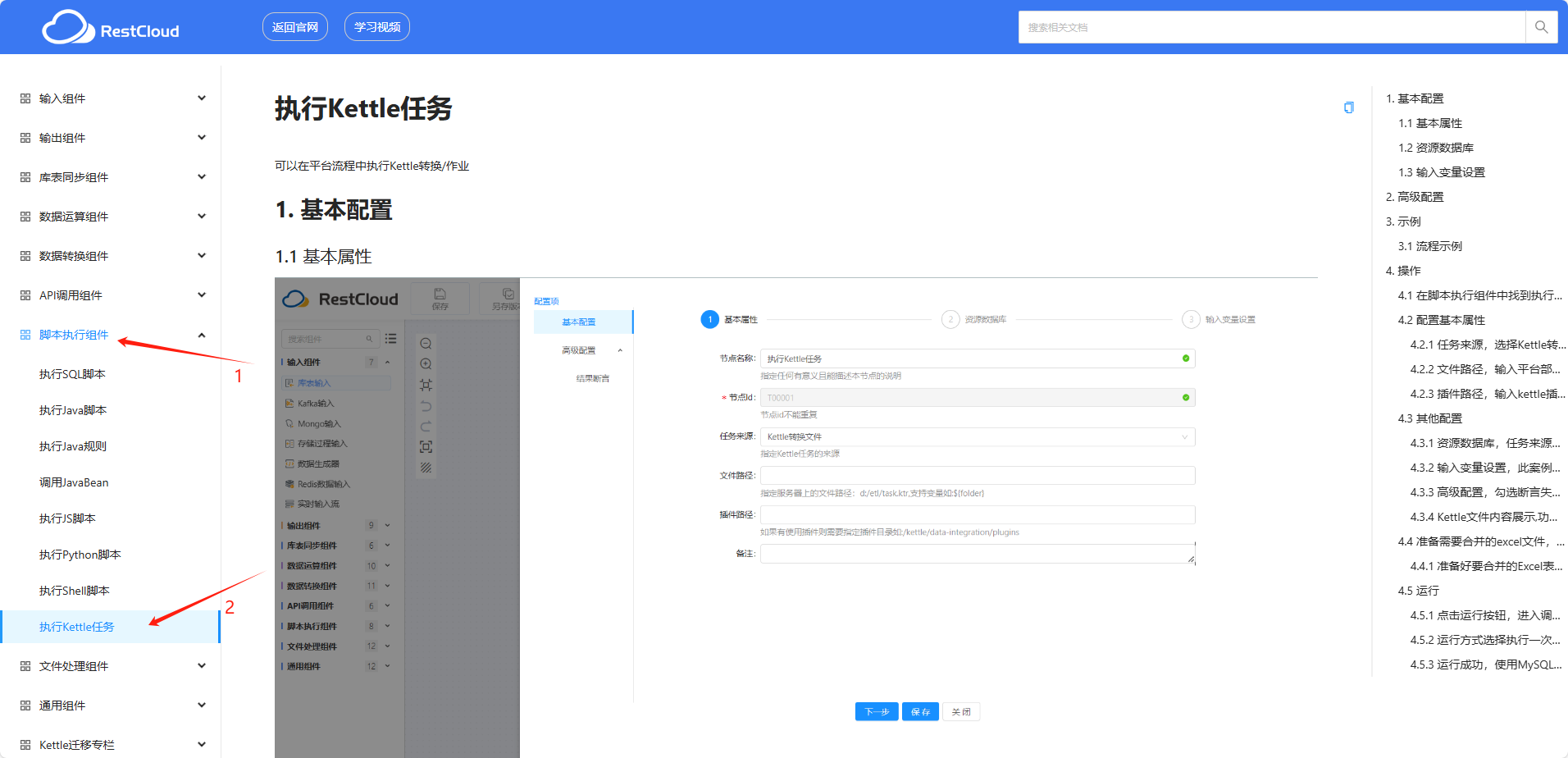This screenshot has width=1568, height=758.
Task: Expand the 数据转换组件 section chevron
Action: click(x=202, y=256)
